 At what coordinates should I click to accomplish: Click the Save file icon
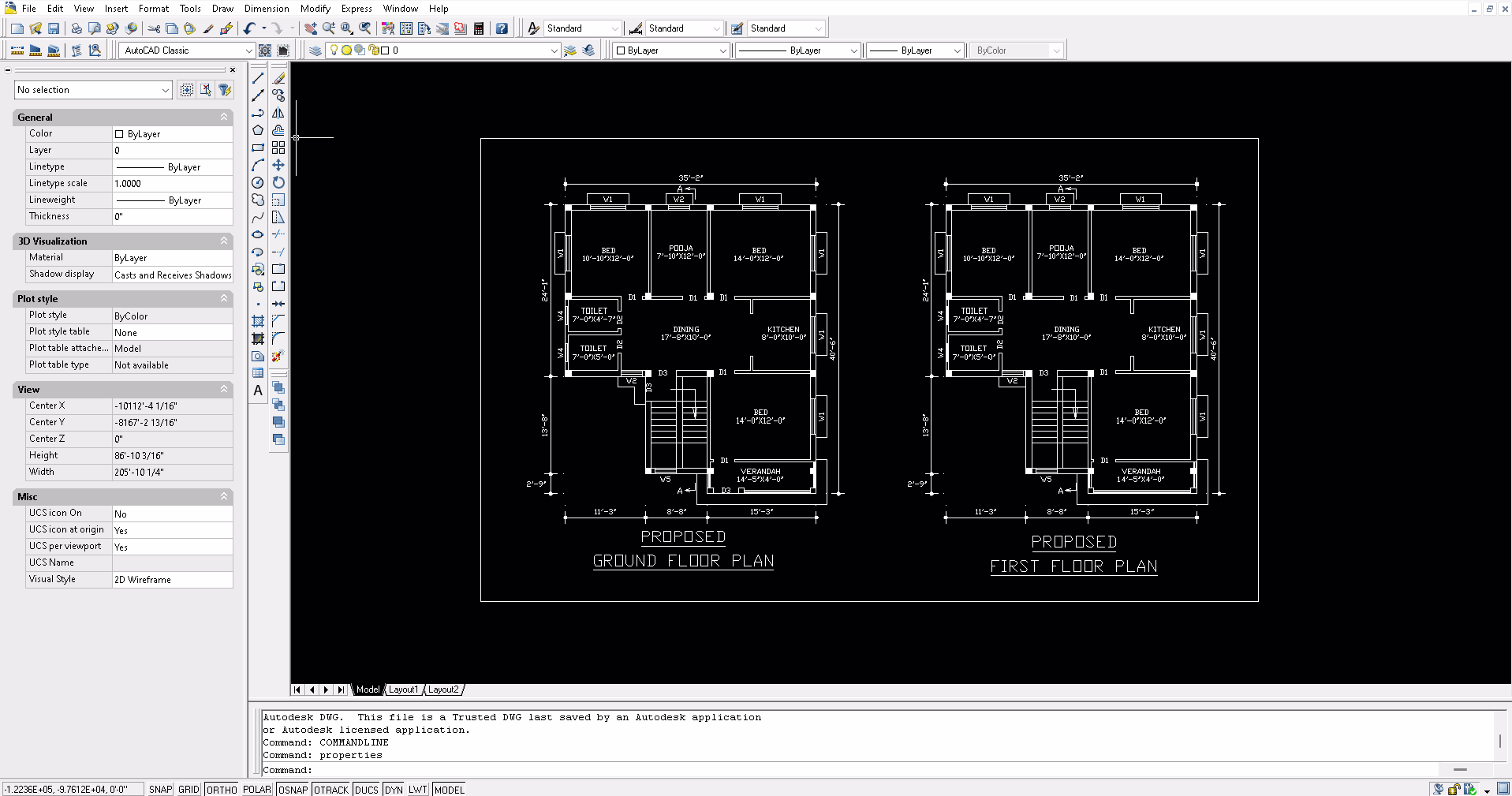54,28
